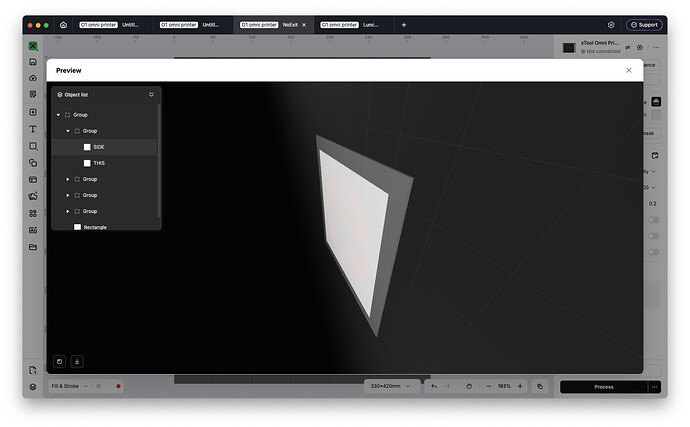Click white color swatch of SIDE object

click(x=87, y=147)
